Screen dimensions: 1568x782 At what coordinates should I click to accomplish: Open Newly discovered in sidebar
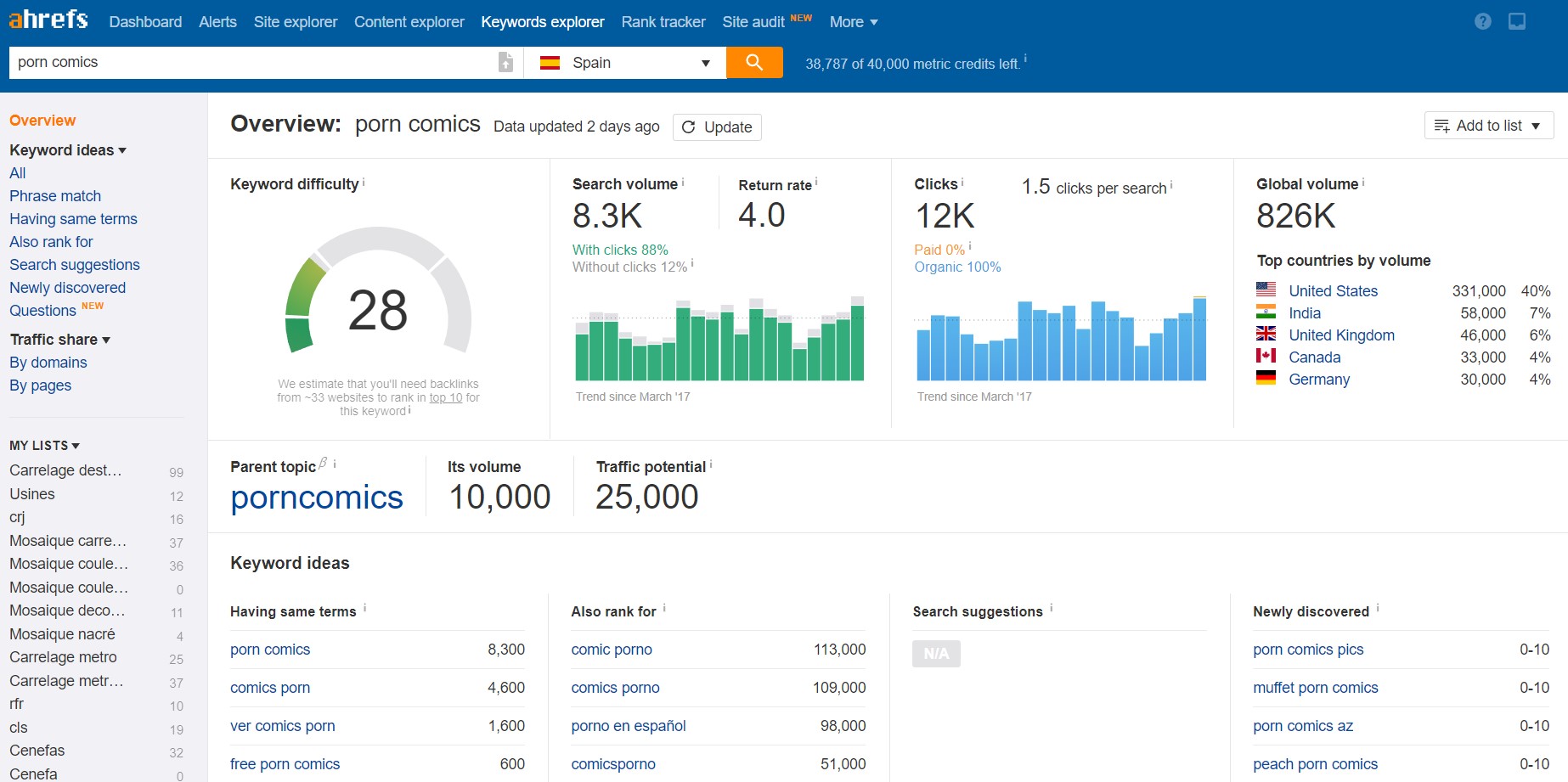click(x=67, y=288)
